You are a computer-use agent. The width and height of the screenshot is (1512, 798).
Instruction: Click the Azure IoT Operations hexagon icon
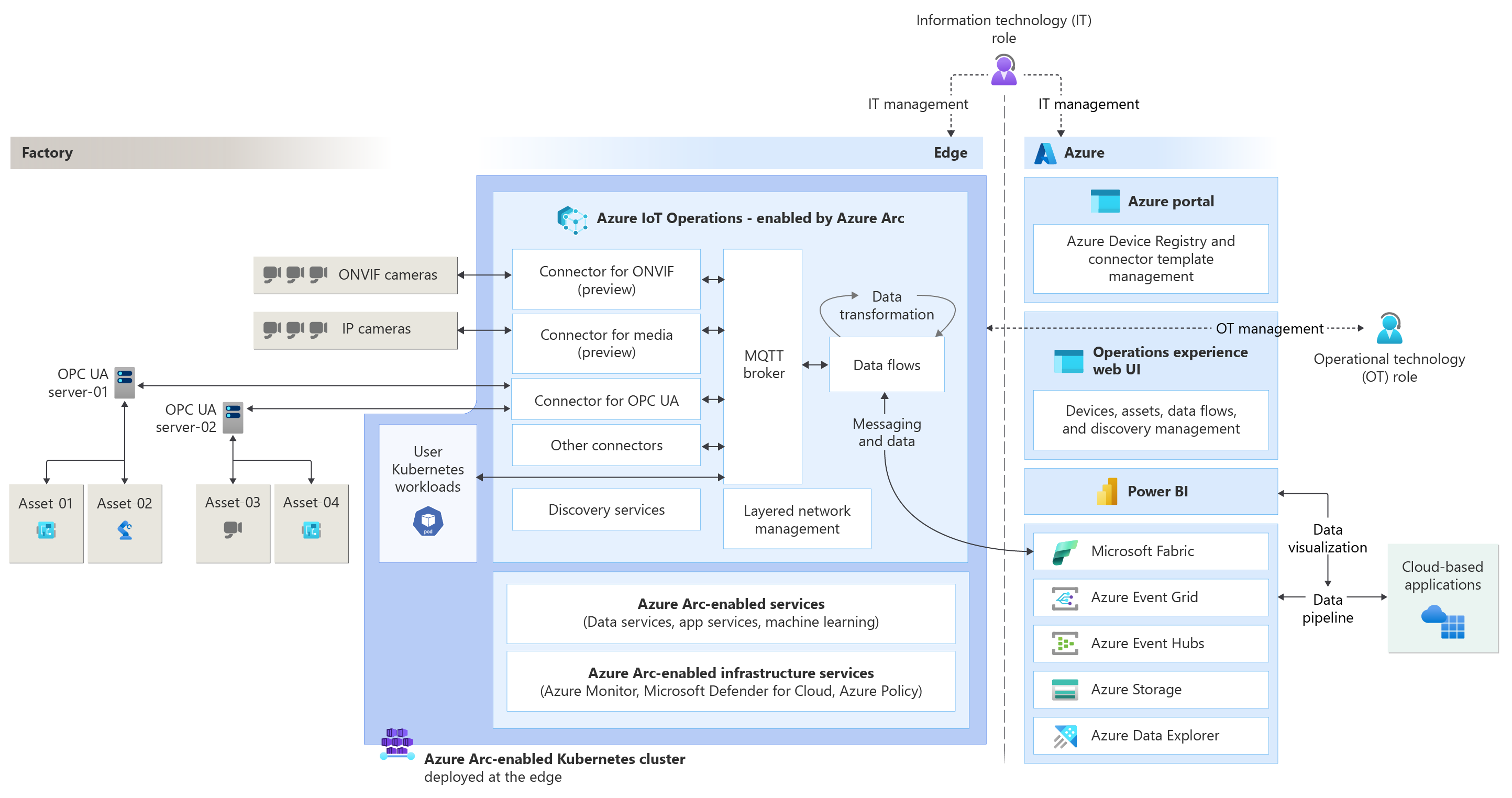point(572,219)
